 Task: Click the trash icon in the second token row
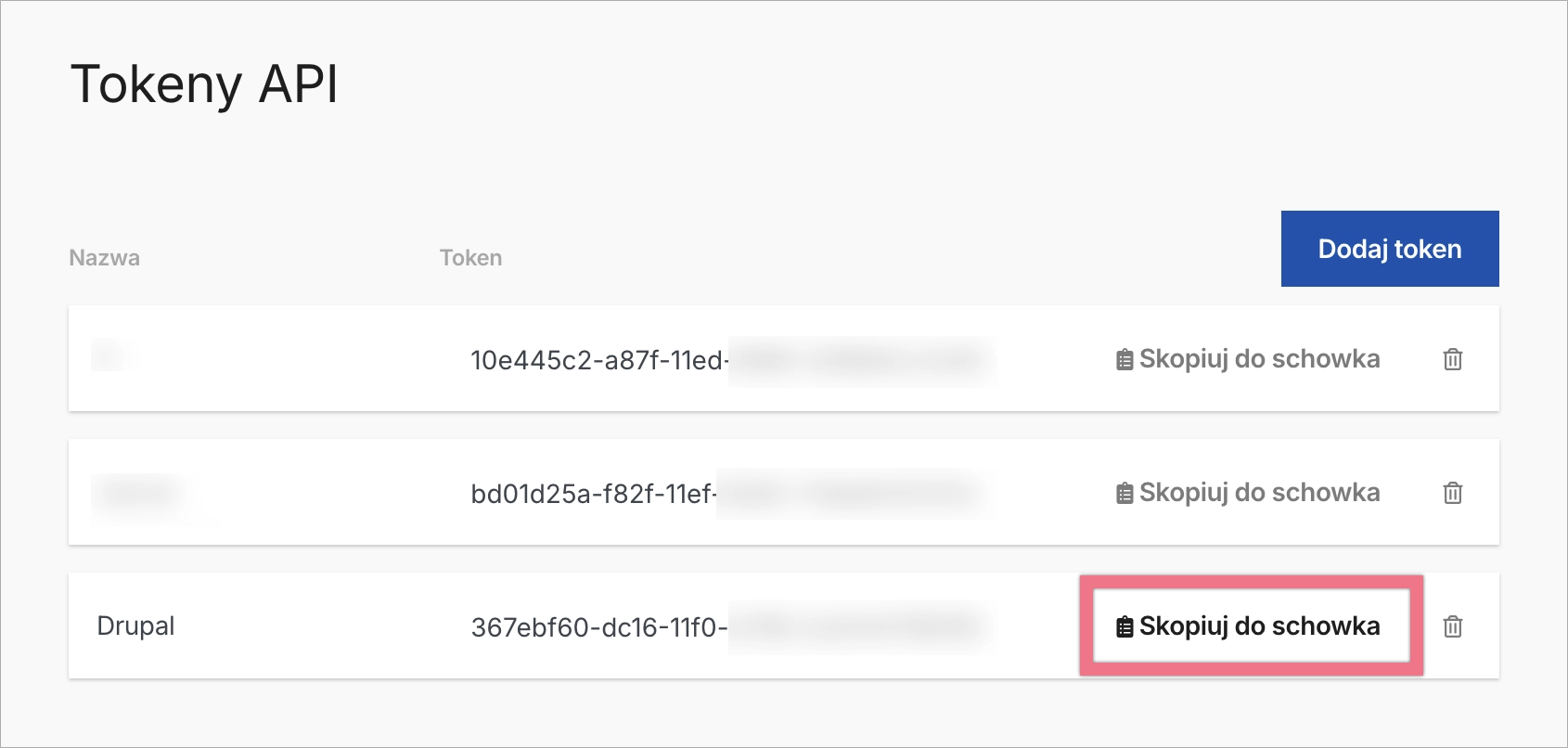coord(1451,493)
